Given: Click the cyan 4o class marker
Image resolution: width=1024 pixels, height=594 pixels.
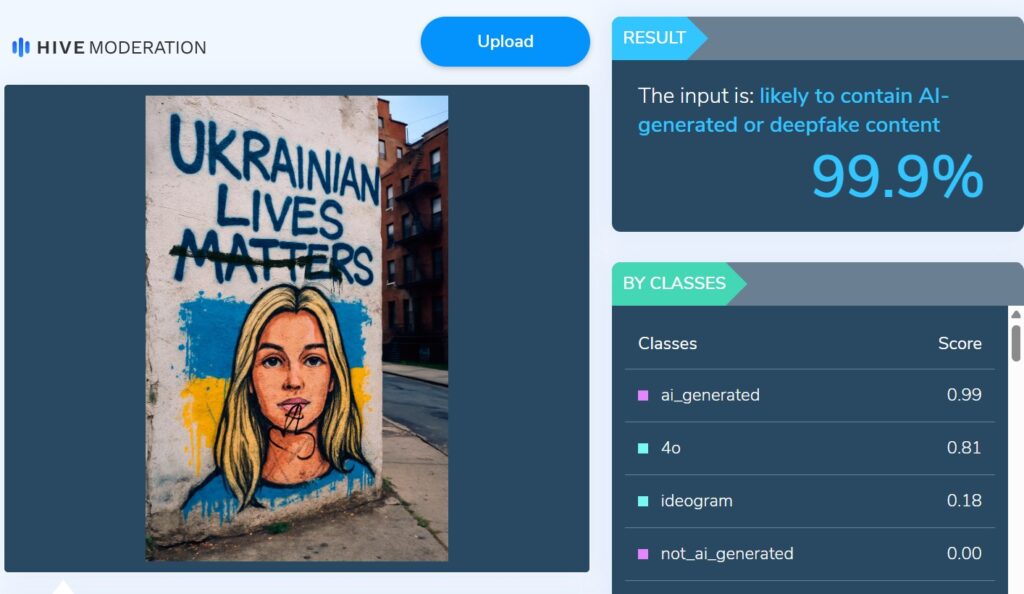Looking at the screenshot, I should pos(643,448).
